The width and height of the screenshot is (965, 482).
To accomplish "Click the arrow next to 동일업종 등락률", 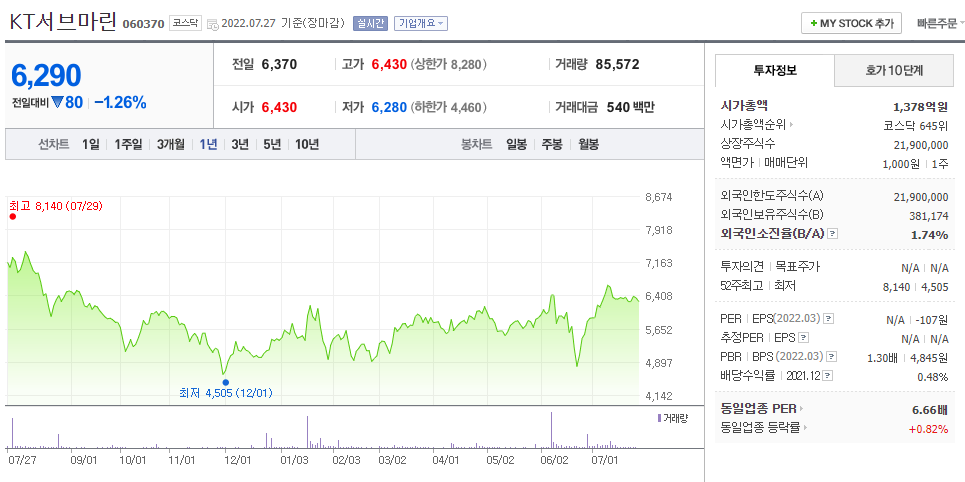I will pyautogui.click(x=806, y=427).
